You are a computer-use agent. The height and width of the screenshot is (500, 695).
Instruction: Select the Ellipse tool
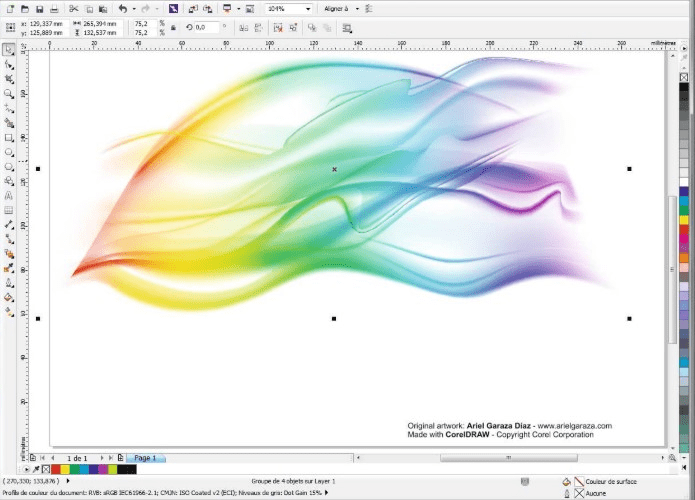pyautogui.click(x=9, y=152)
